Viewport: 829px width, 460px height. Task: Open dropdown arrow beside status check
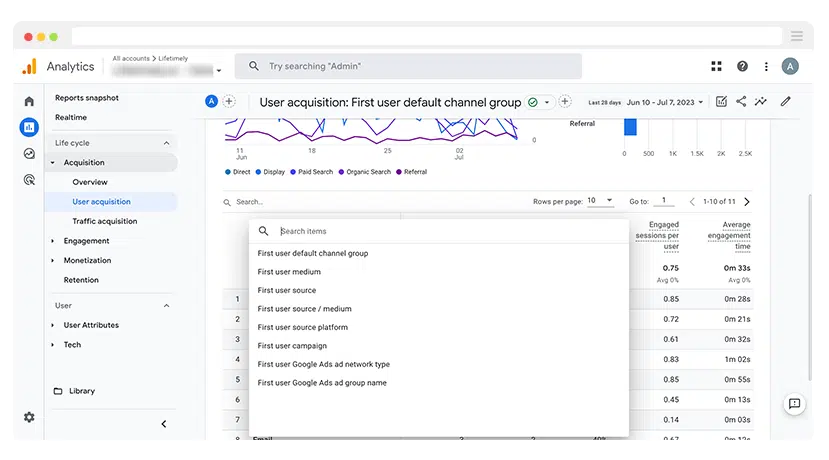pos(547,103)
